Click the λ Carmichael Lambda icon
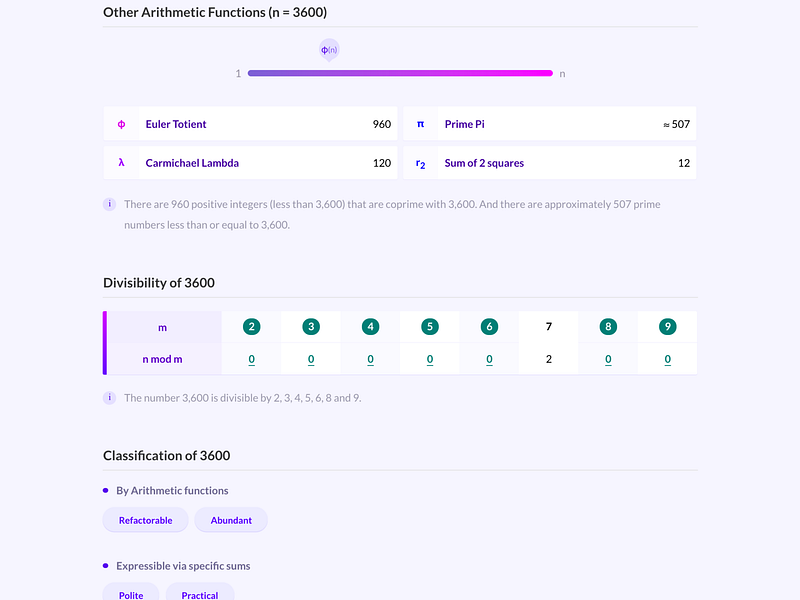This screenshot has width=800, height=600. pyautogui.click(x=121, y=162)
